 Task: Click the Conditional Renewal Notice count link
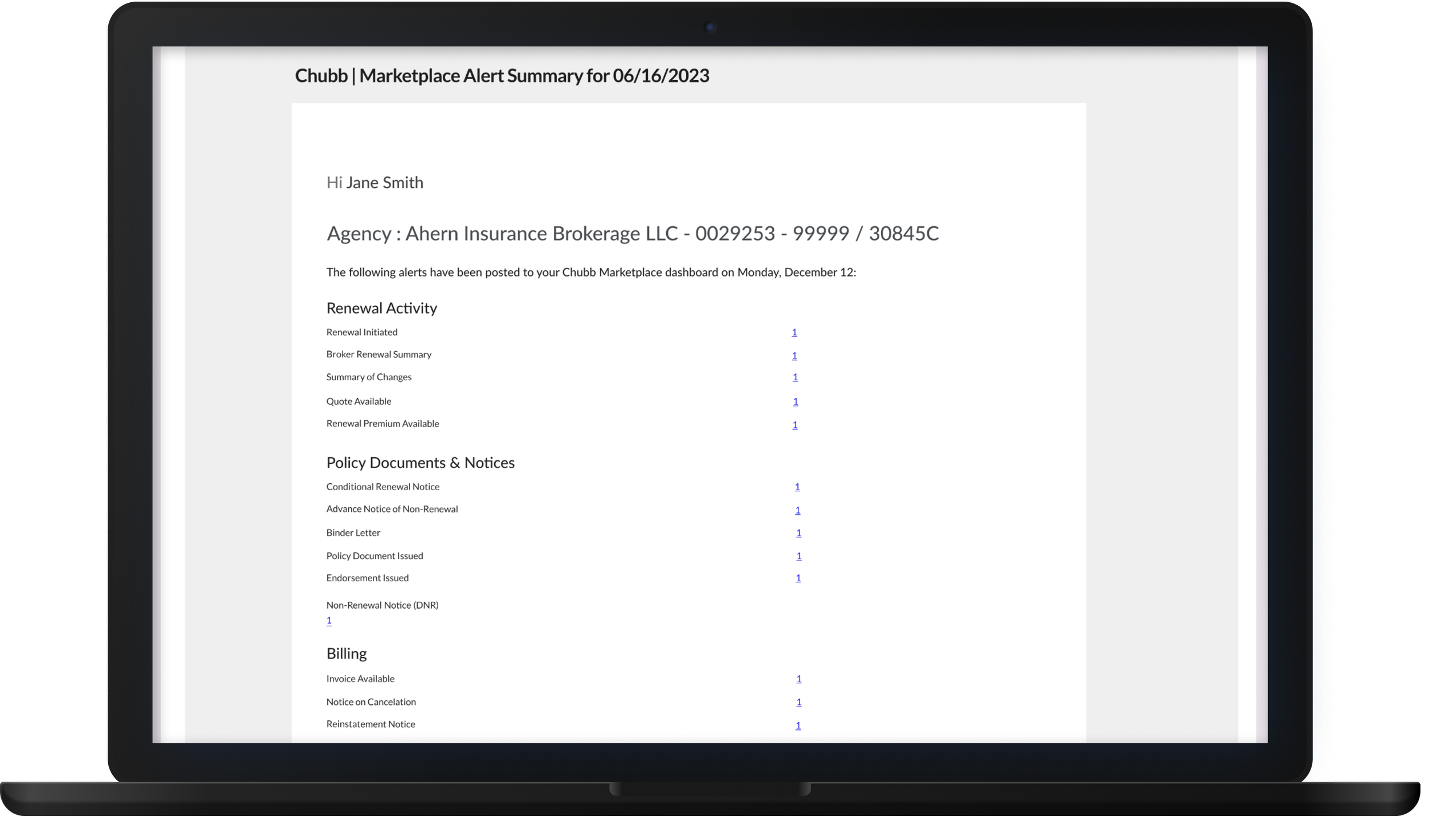point(797,487)
